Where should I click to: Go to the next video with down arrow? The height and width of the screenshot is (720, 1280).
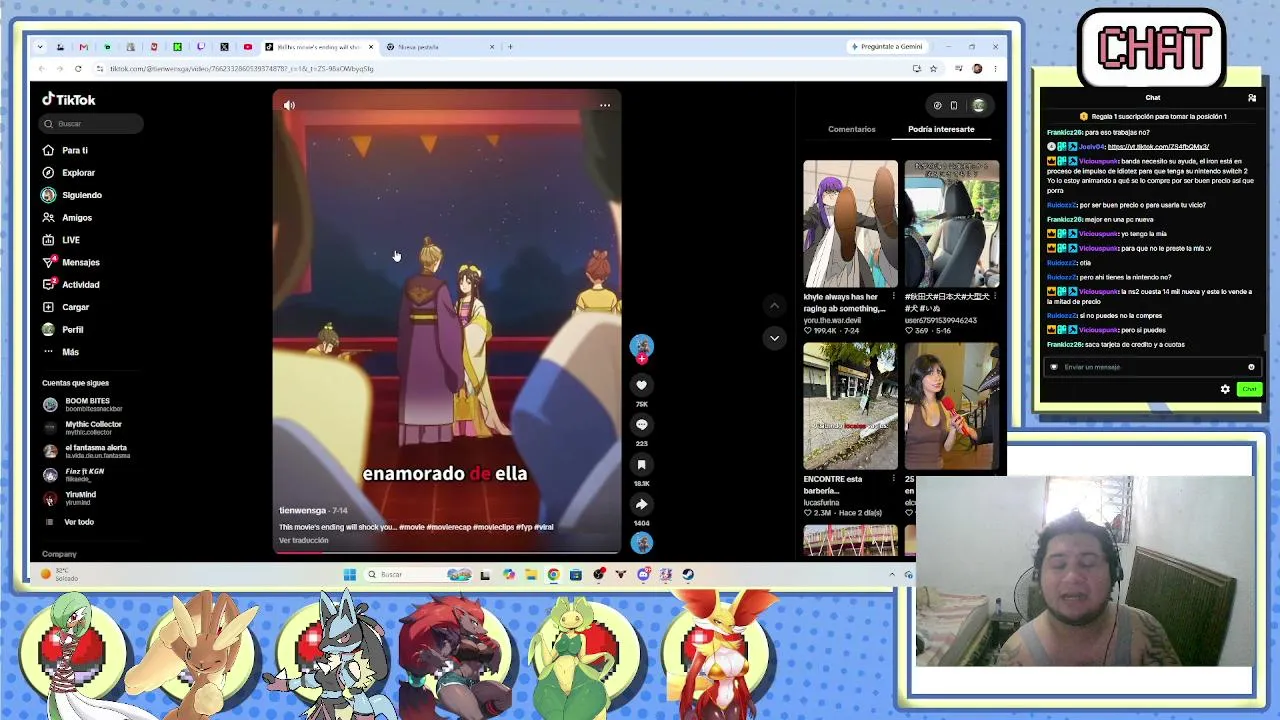(774, 338)
